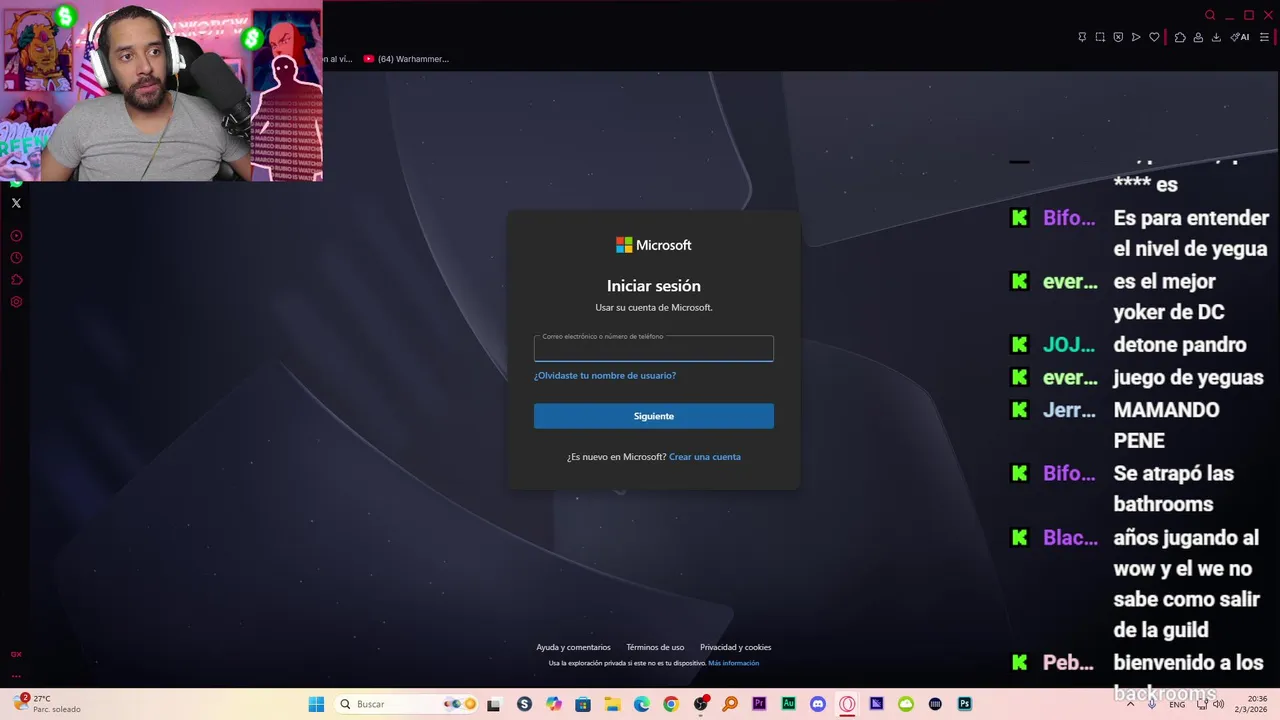Open the extensions cube in sidebar
1280x720 pixels.
click(16, 280)
